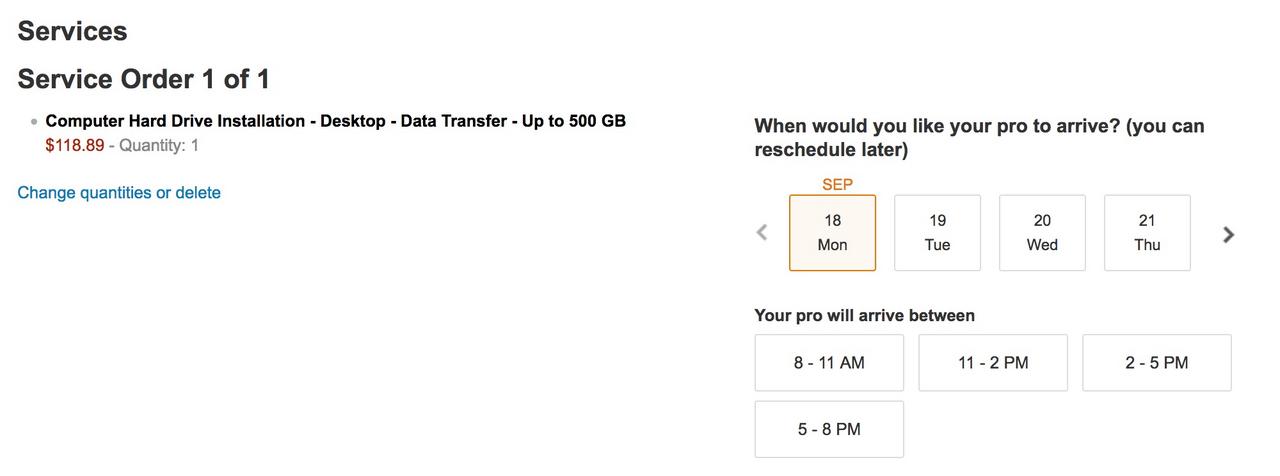The height and width of the screenshot is (476, 1280).
Task: Open Change quantities or delete link
Action: point(119,193)
